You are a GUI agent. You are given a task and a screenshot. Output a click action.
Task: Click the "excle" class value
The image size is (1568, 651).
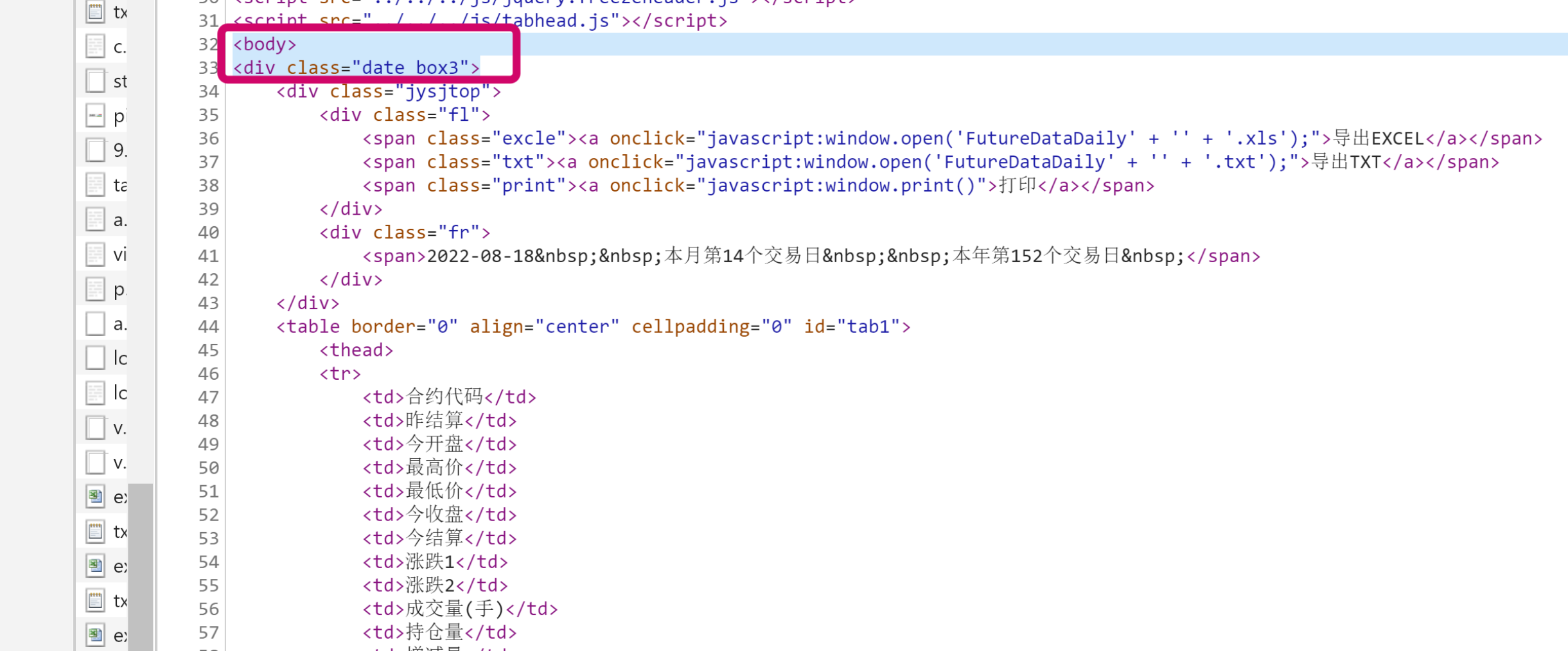point(529,139)
